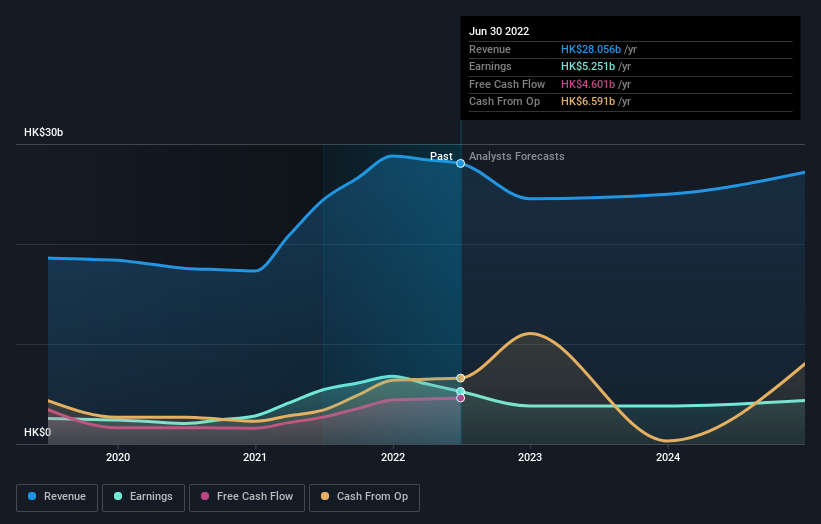Click the blue Revenue legend dot
The image size is (821, 524).
tap(32, 496)
